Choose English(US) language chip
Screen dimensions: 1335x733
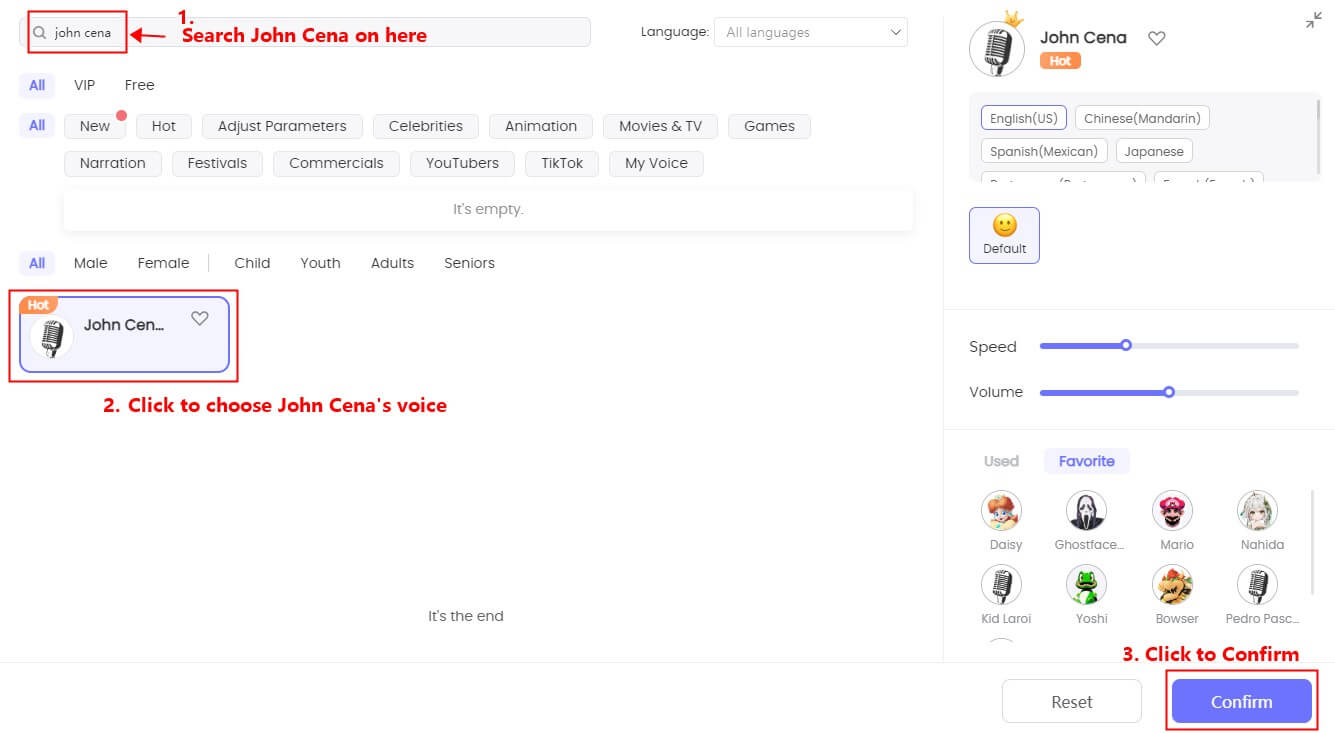pos(1024,118)
